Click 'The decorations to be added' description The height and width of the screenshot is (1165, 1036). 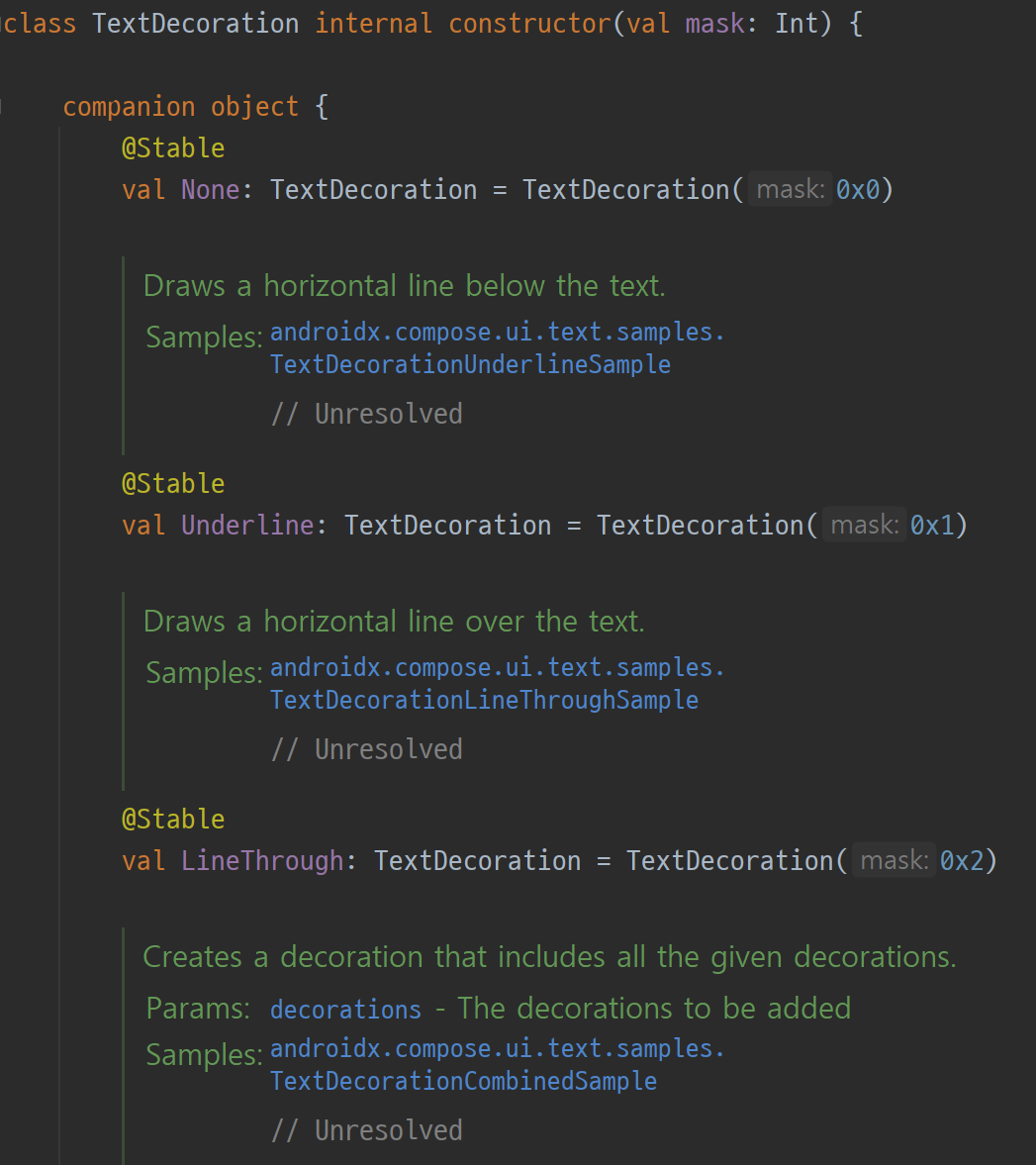(x=654, y=1009)
